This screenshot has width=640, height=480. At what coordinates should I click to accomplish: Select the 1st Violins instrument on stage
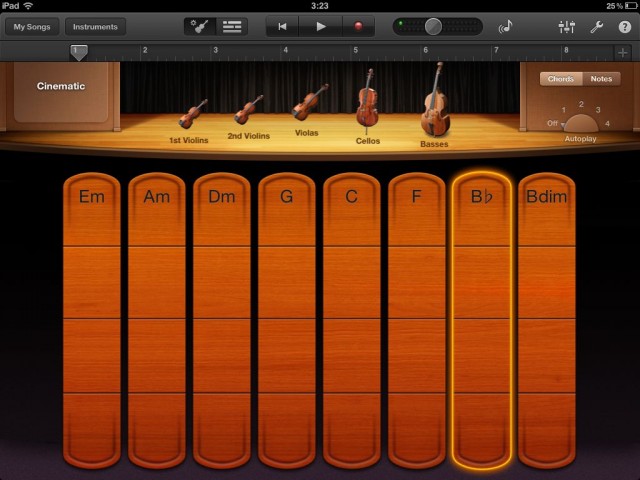tap(192, 116)
